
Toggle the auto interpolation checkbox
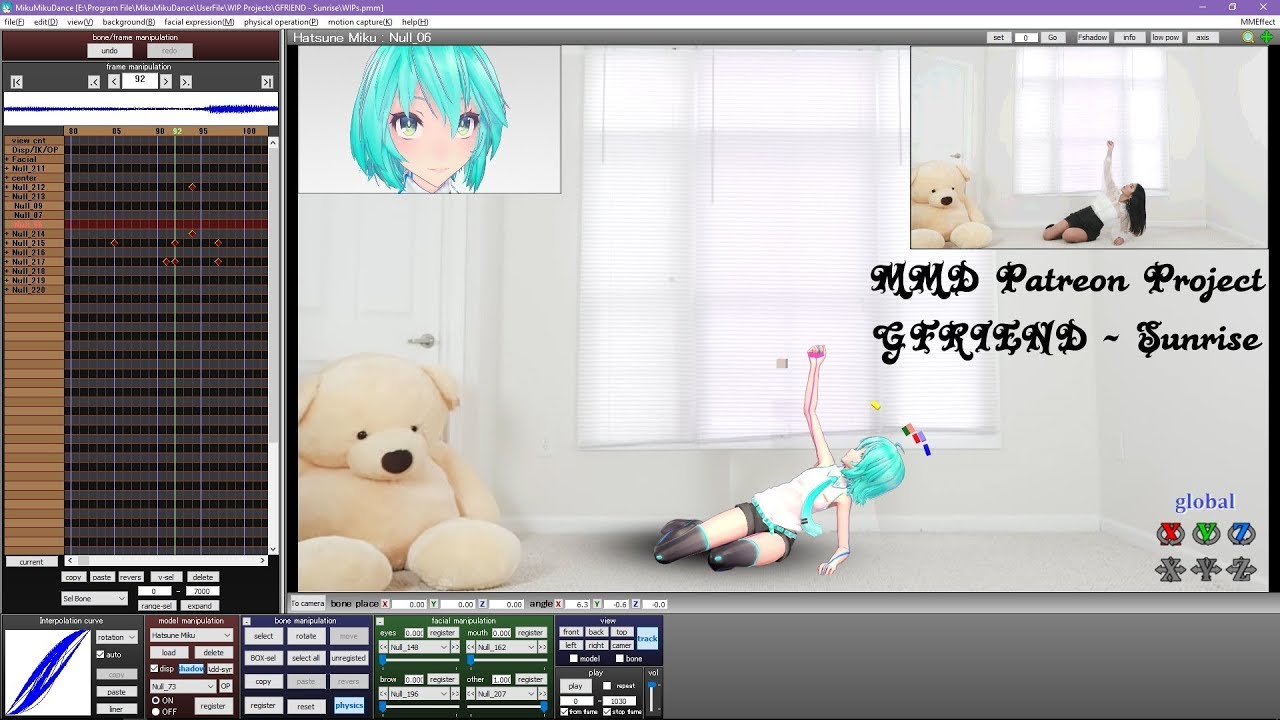tap(100, 655)
